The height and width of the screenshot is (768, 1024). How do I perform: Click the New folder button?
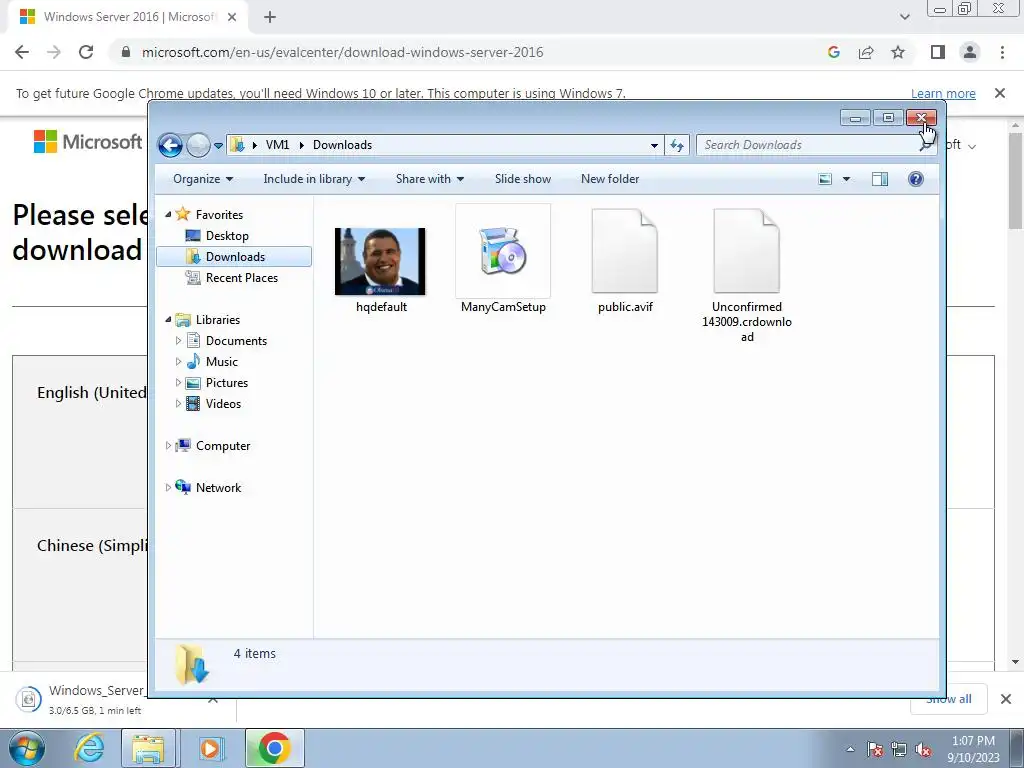tap(610, 179)
